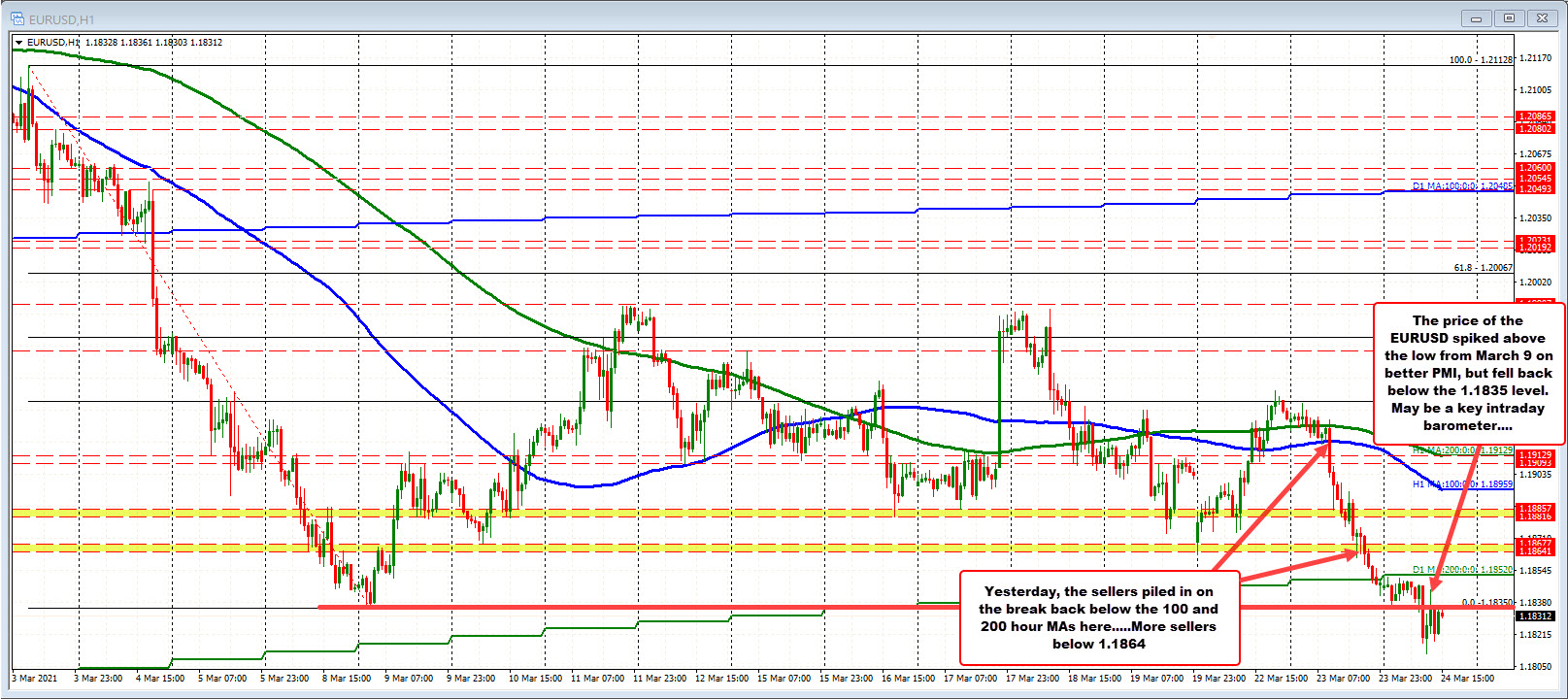1568x699 pixels.
Task: Click the EURUSD,H1 OHLC quote line
Action: [124, 43]
